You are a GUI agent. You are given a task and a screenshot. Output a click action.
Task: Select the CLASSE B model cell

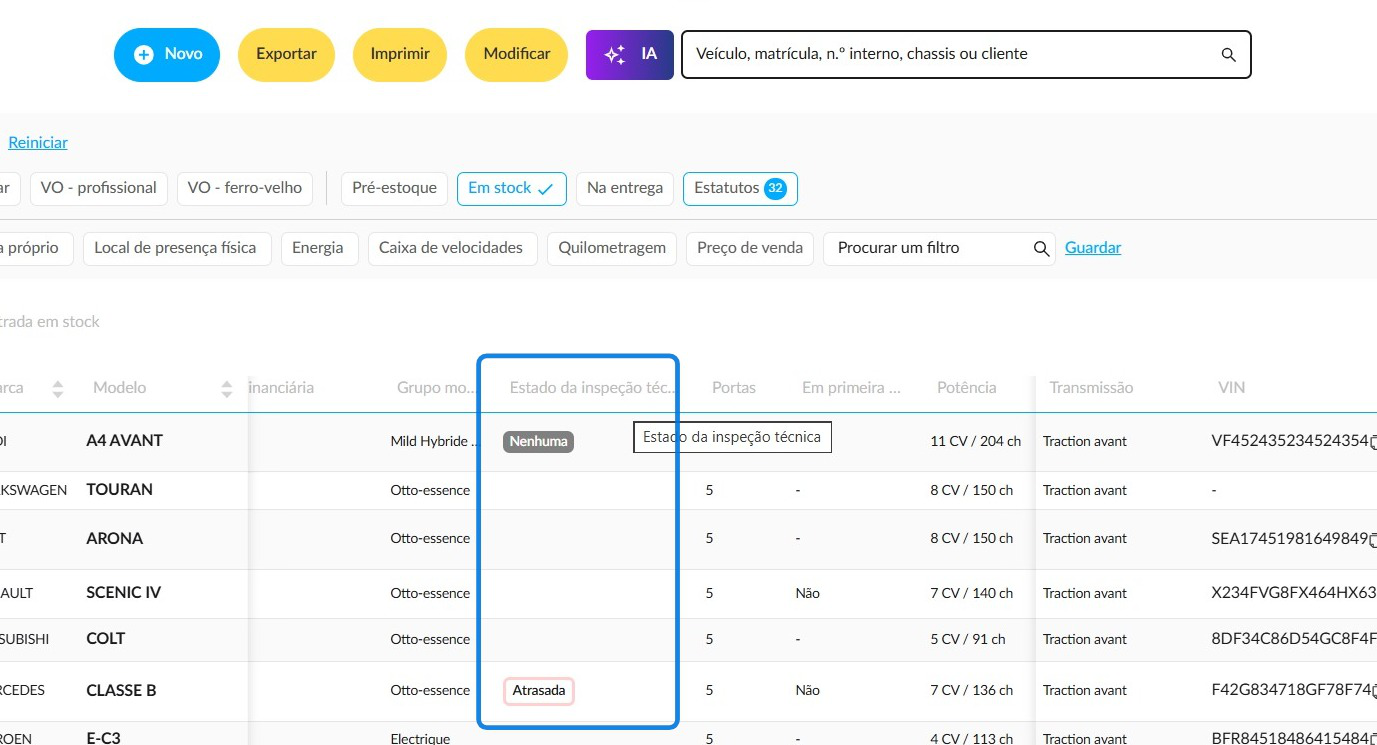[x=122, y=691]
